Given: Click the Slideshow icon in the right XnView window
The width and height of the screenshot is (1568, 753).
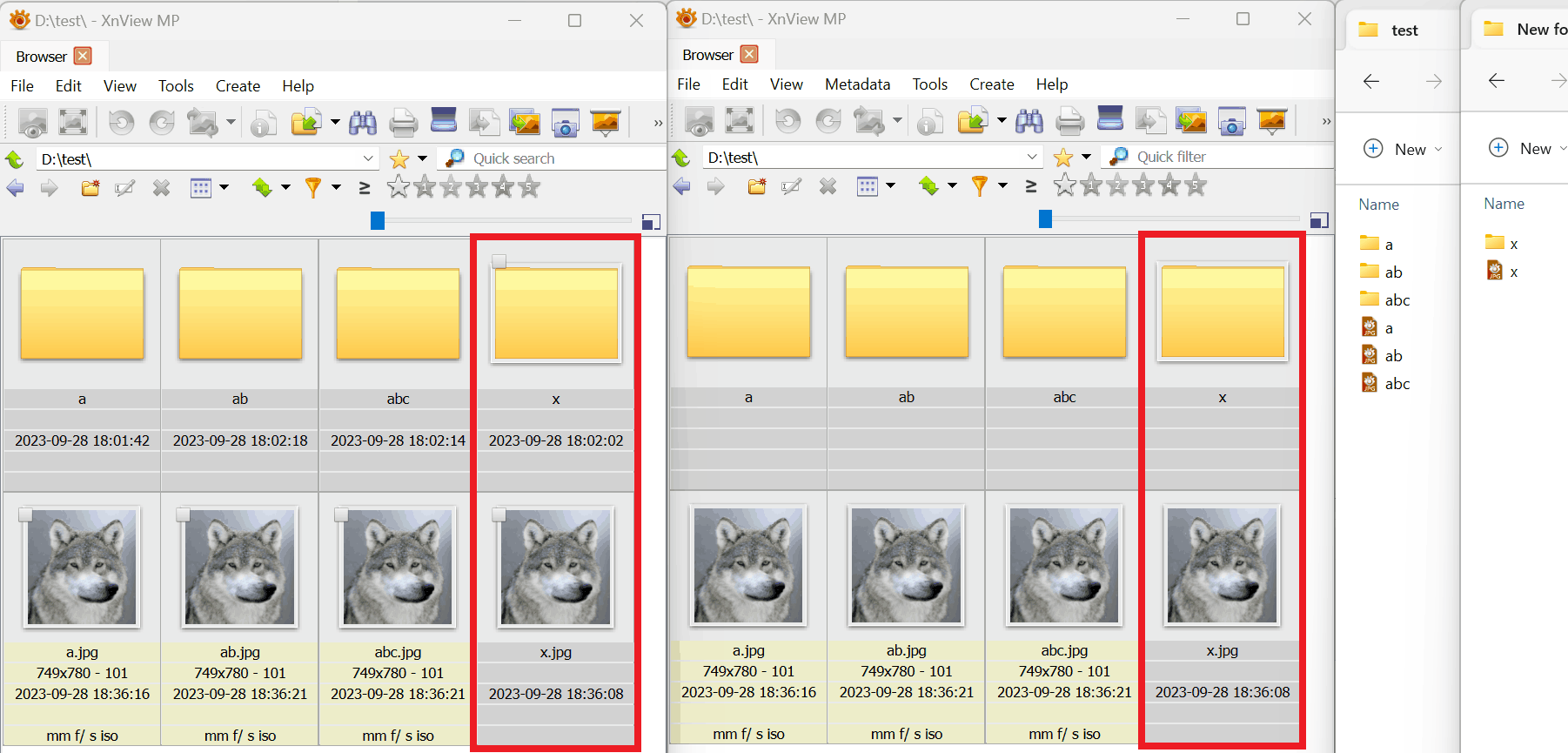Looking at the screenshot, I should click(1272, 121).
